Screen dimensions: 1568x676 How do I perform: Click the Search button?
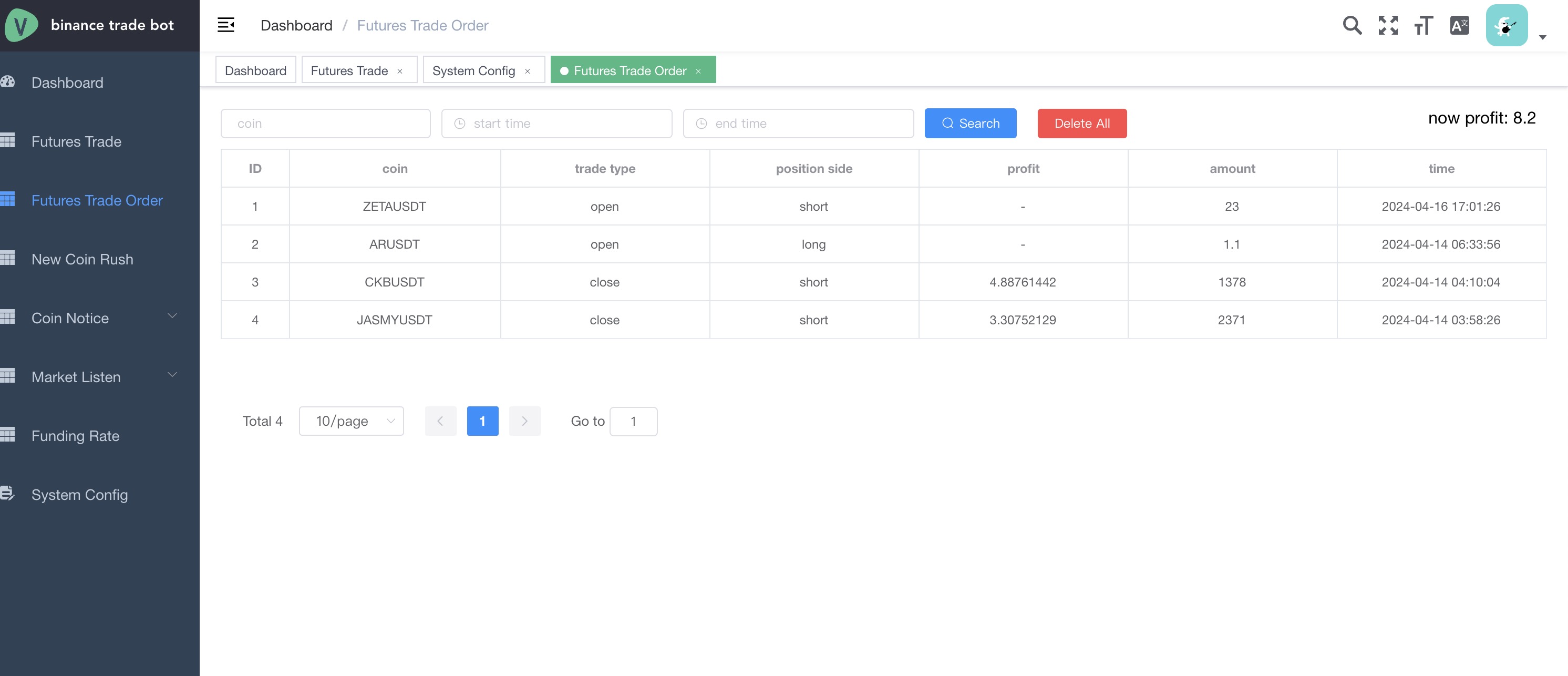pos(970,123)
